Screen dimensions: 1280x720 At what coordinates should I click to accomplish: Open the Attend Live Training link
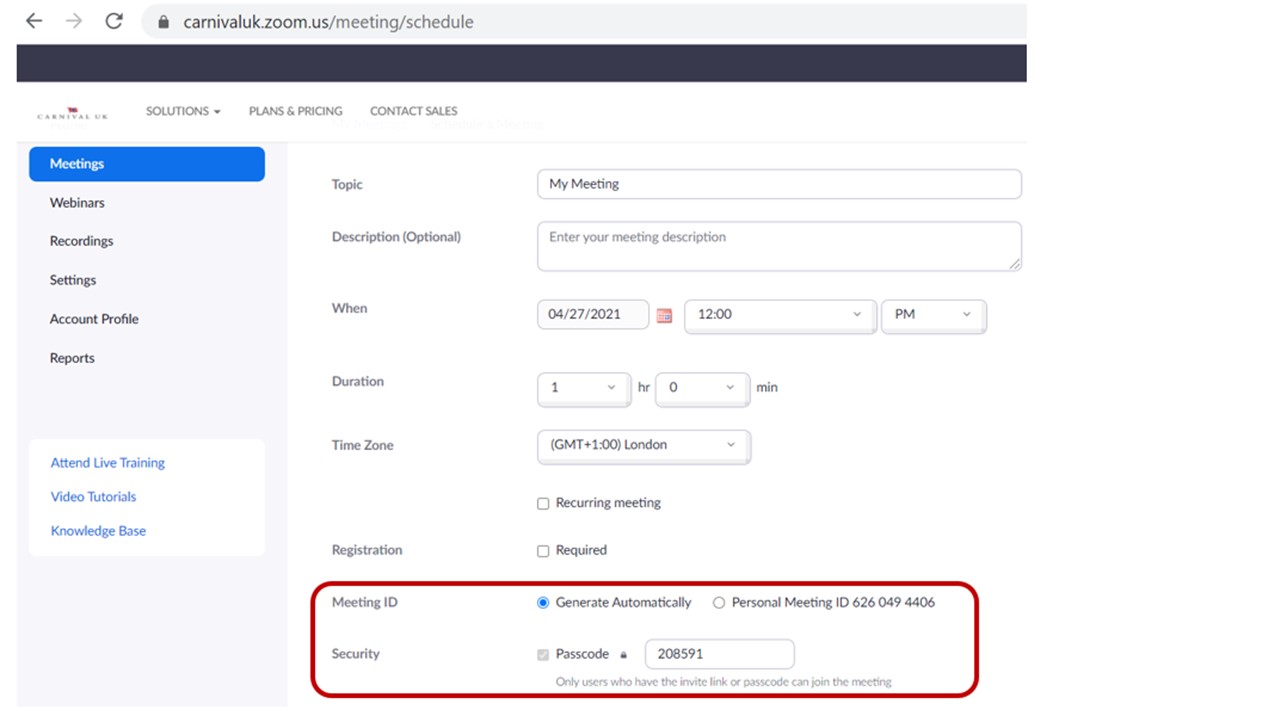click(x=108, y=463)
